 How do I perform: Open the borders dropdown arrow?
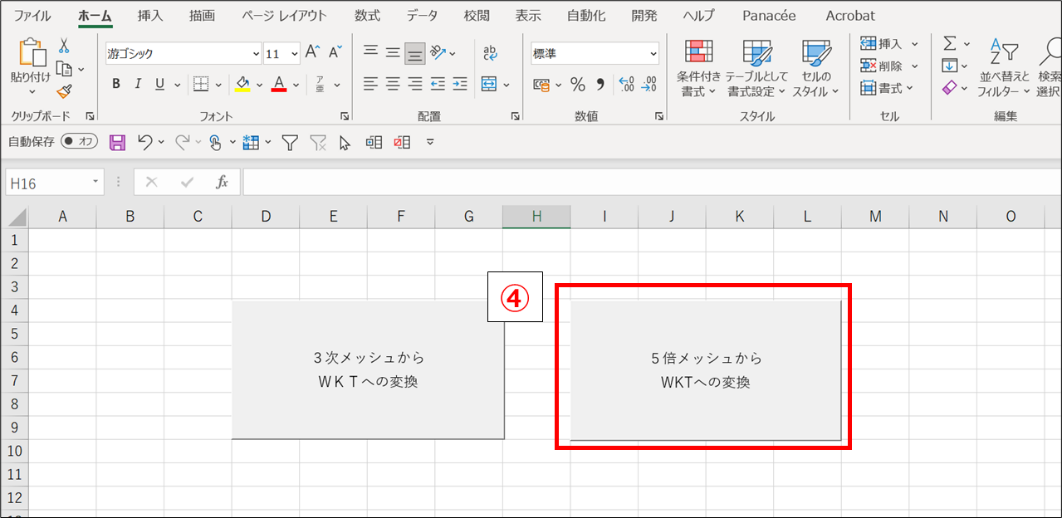point(218,85)
